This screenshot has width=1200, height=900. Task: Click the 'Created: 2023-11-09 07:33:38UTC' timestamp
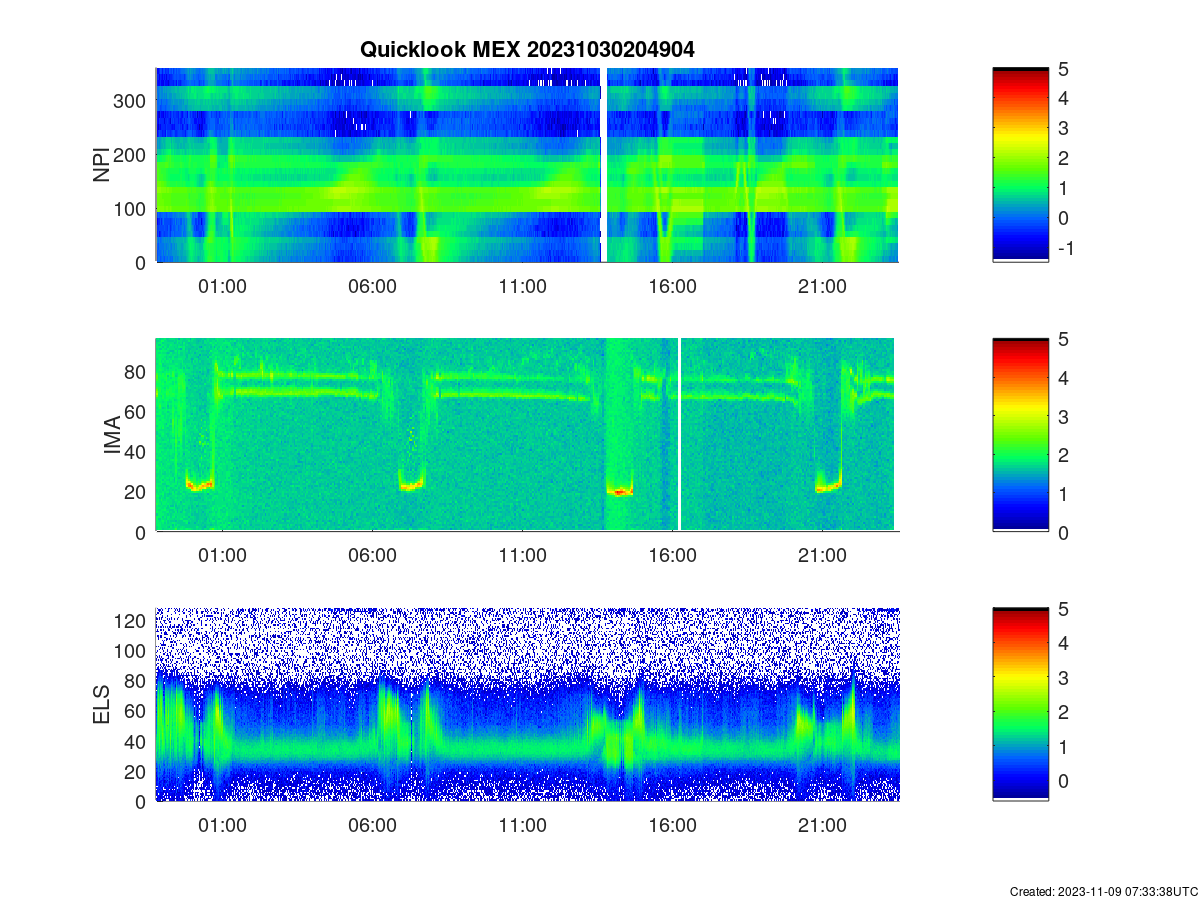click(1103, 891)
